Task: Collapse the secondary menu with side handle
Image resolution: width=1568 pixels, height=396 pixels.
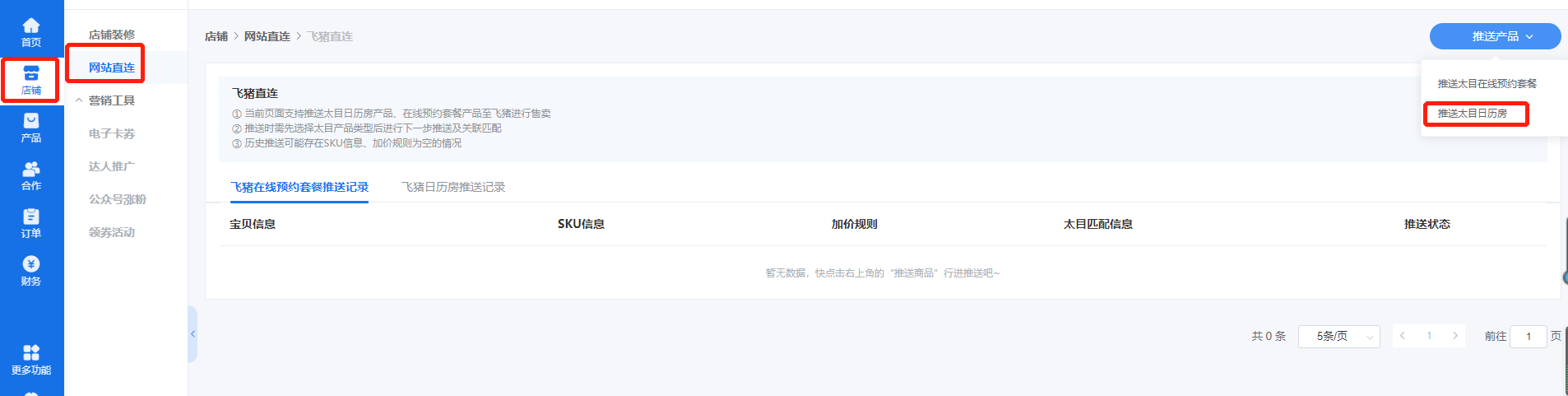Action: (x=193, y=334)
